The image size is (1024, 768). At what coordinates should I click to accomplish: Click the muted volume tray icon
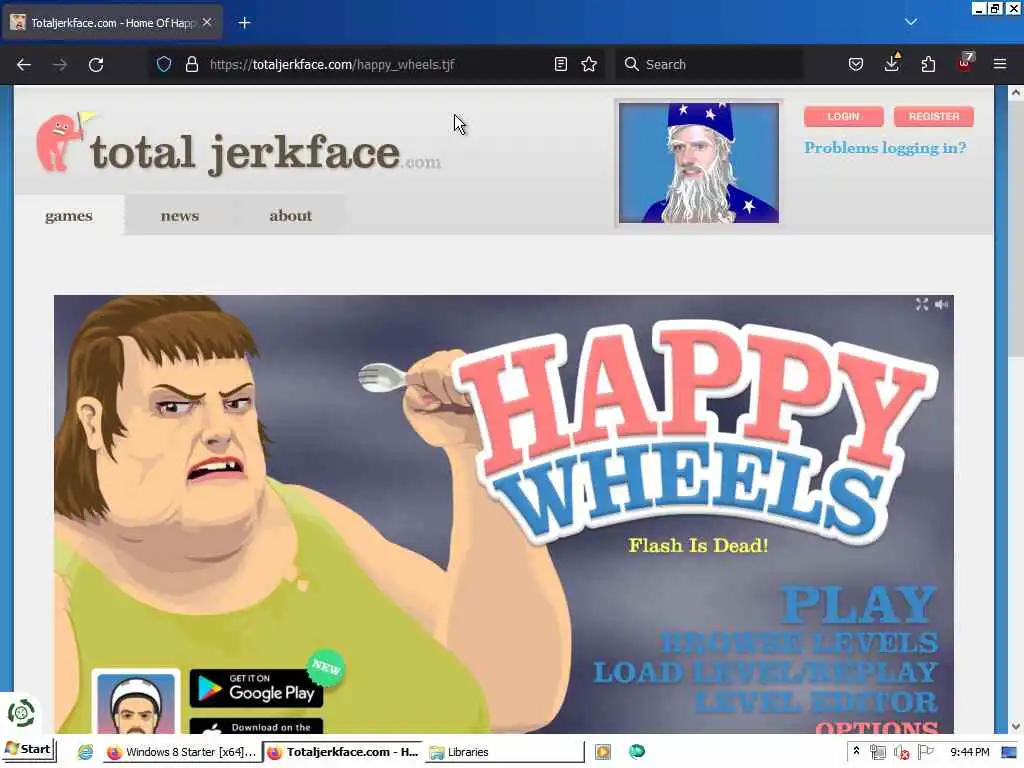click(x=901, y=752)
